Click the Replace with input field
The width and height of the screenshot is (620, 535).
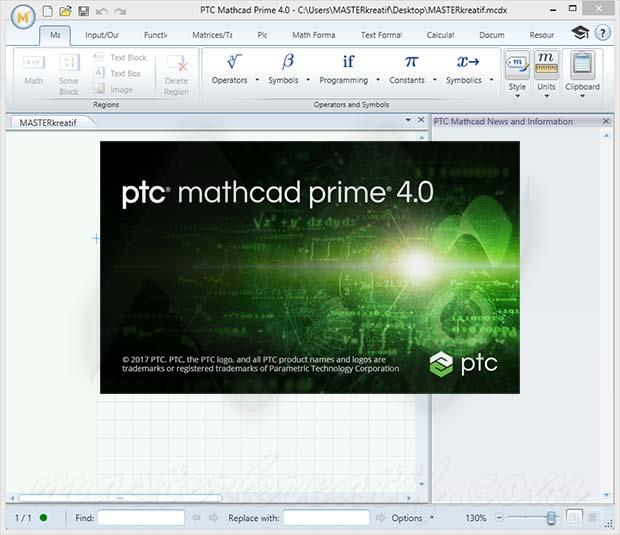coord(326,518)
